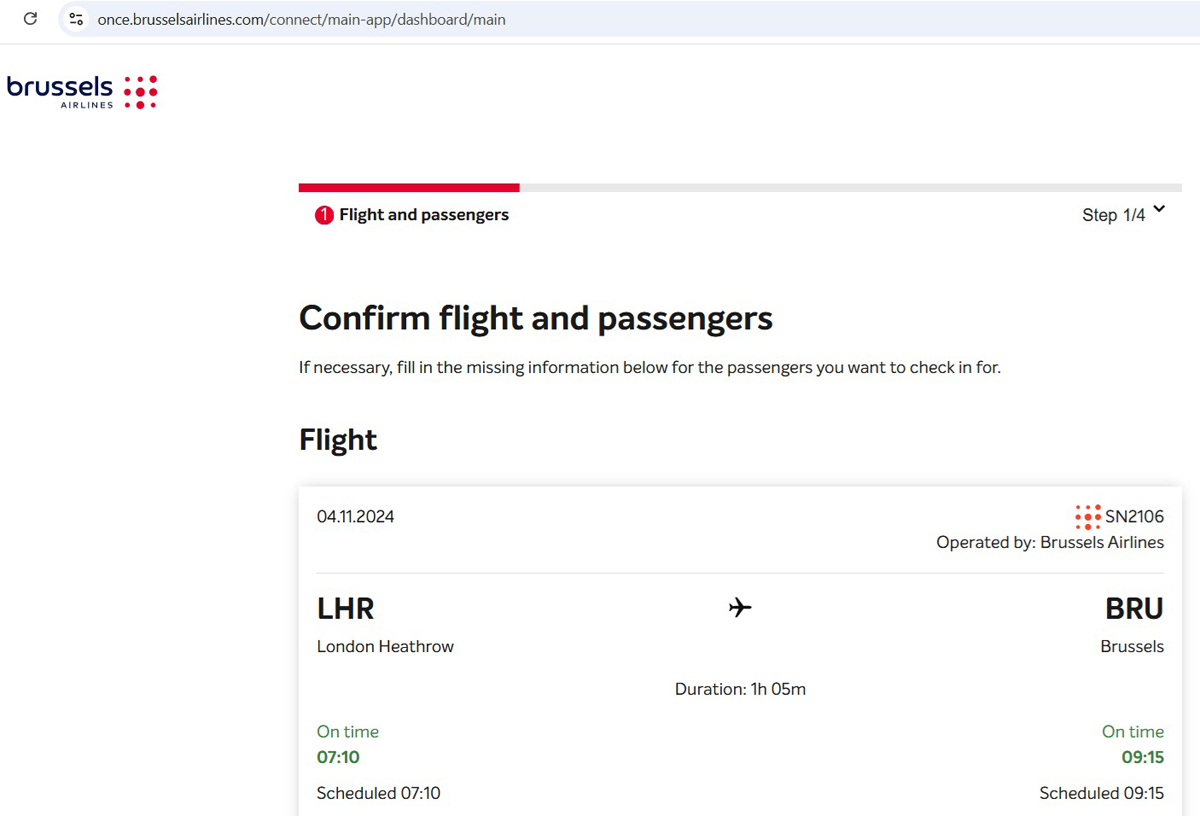Reload the page with the browser refresh icon
The height and width of the screenshot is (816, 1200).
[x=30, y=19]
